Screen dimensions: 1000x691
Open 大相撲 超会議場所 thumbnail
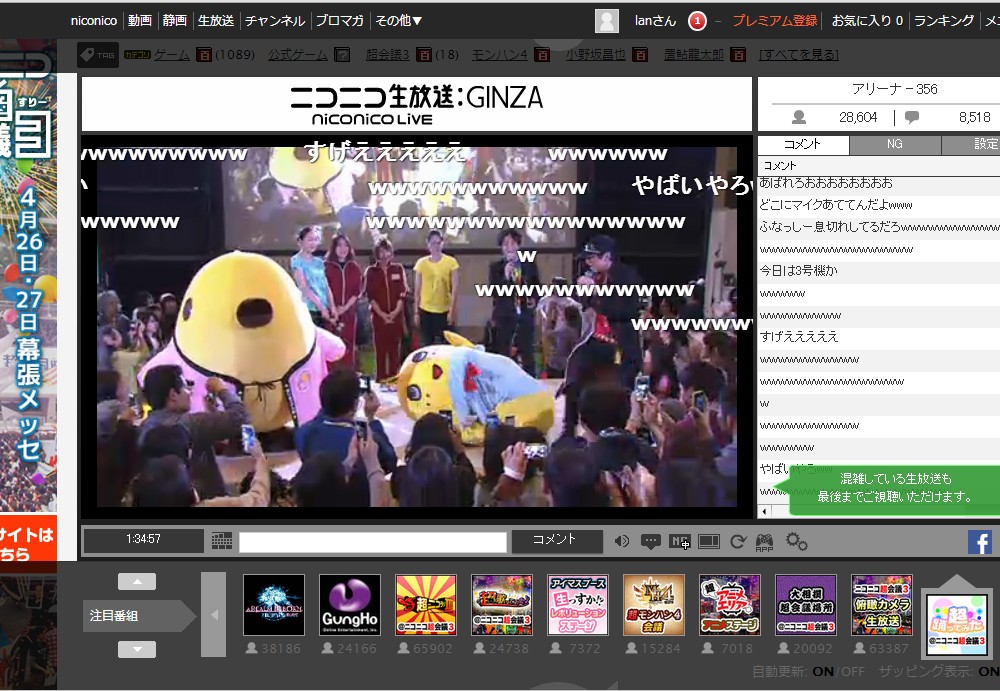coord(806,605)
